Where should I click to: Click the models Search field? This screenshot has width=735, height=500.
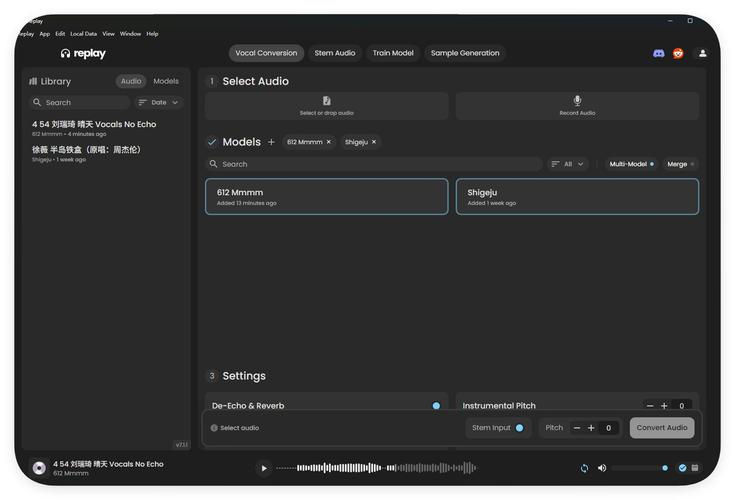tap(374, 164)
